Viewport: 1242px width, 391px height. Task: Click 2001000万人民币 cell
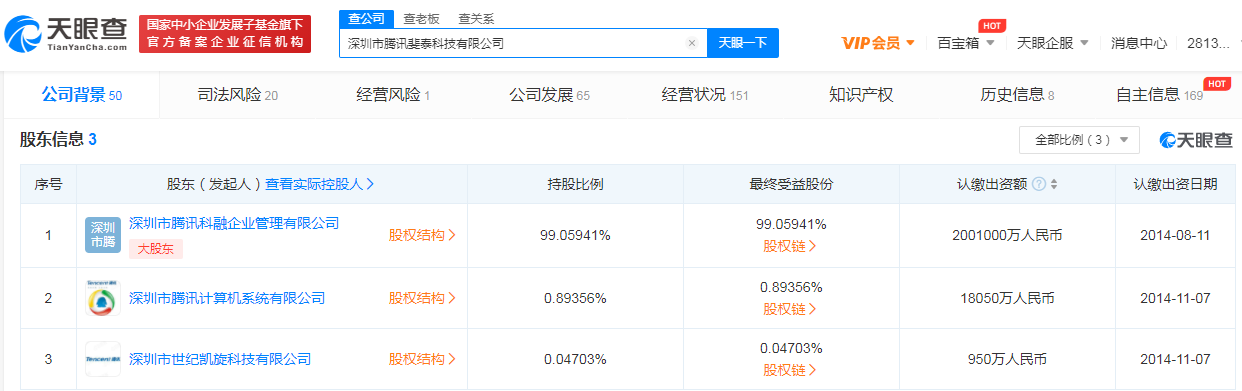(x=1007, y=236)
